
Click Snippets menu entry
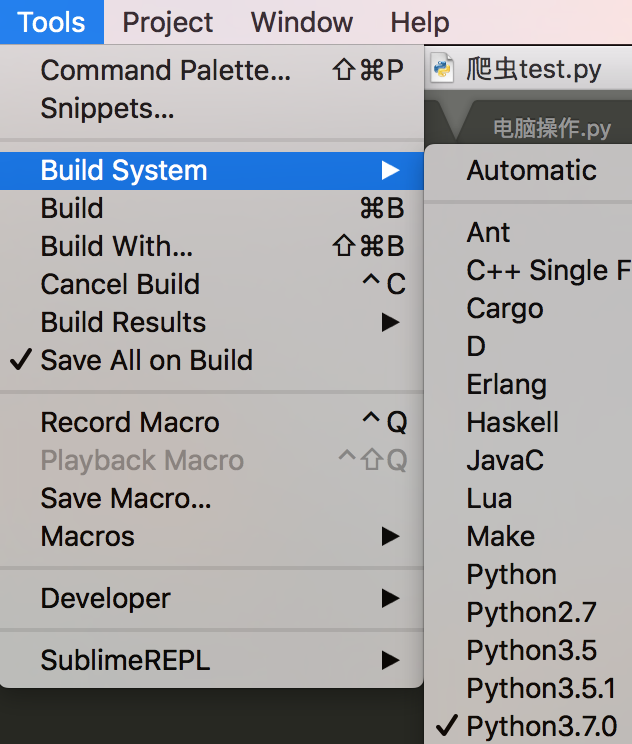[107, 108]
